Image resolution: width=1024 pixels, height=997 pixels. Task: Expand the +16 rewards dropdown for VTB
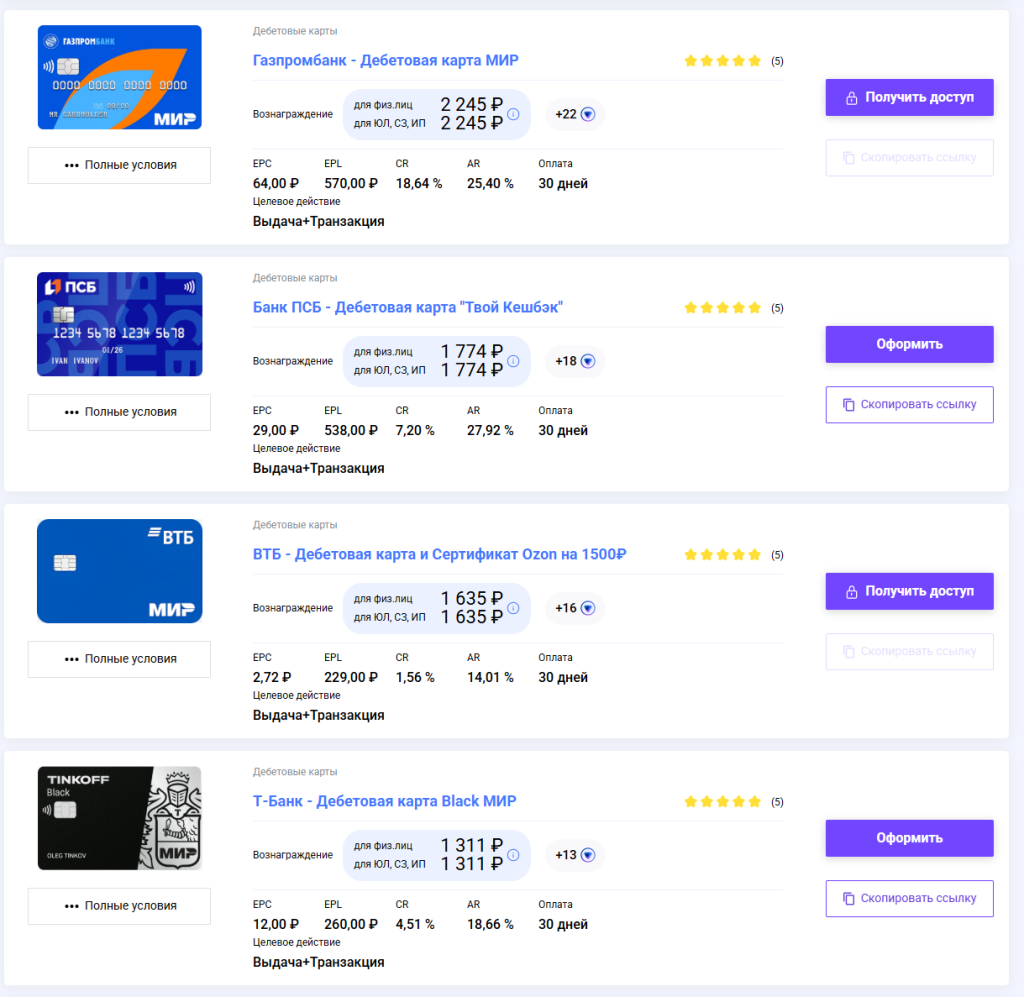click(576, 608)
